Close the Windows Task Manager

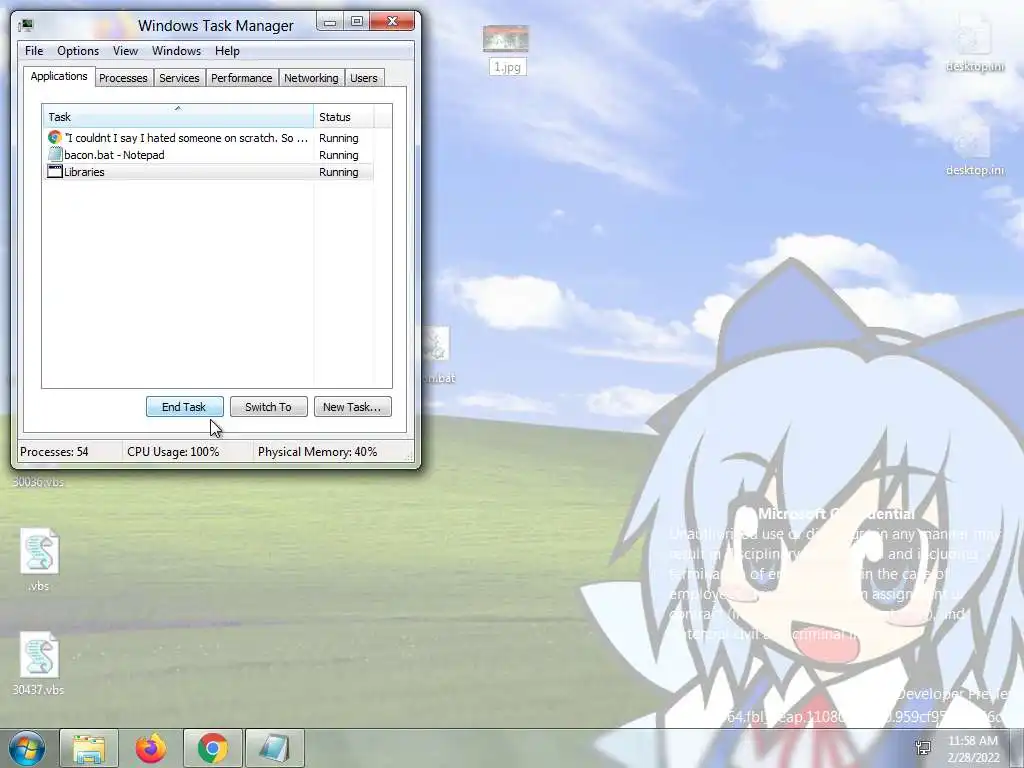coord(392,22)
